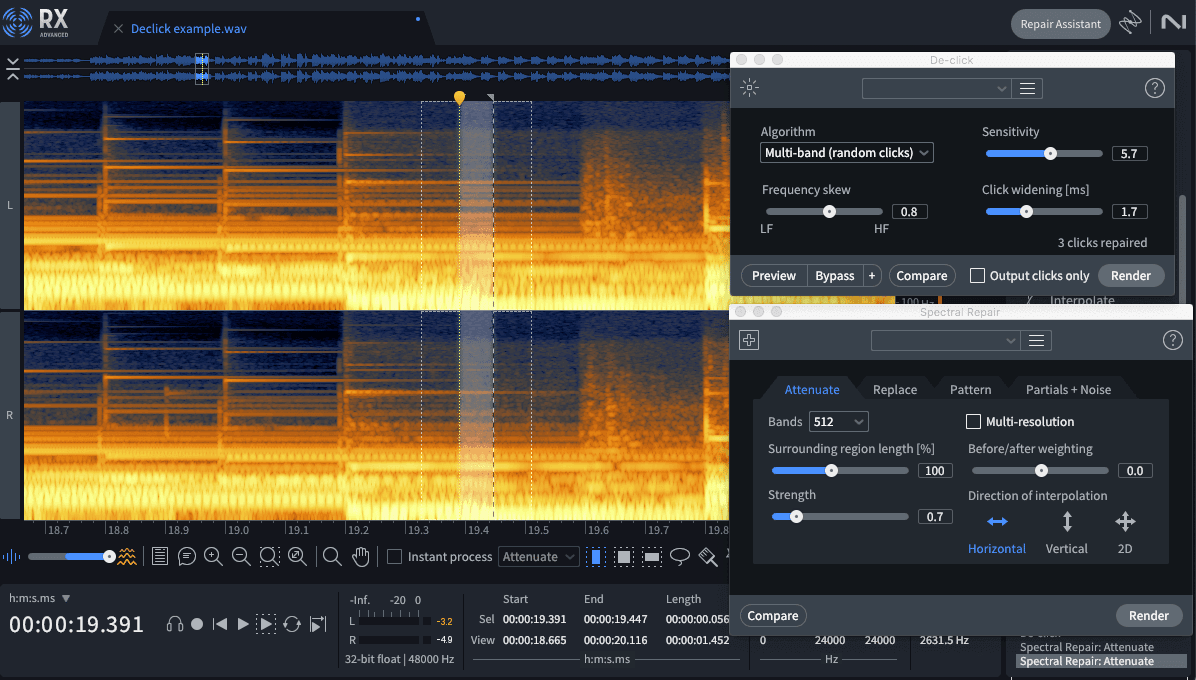Edit the Frequency skew value 0.8
This screenshot has width=1196, height=680.
tap(909, 211)
